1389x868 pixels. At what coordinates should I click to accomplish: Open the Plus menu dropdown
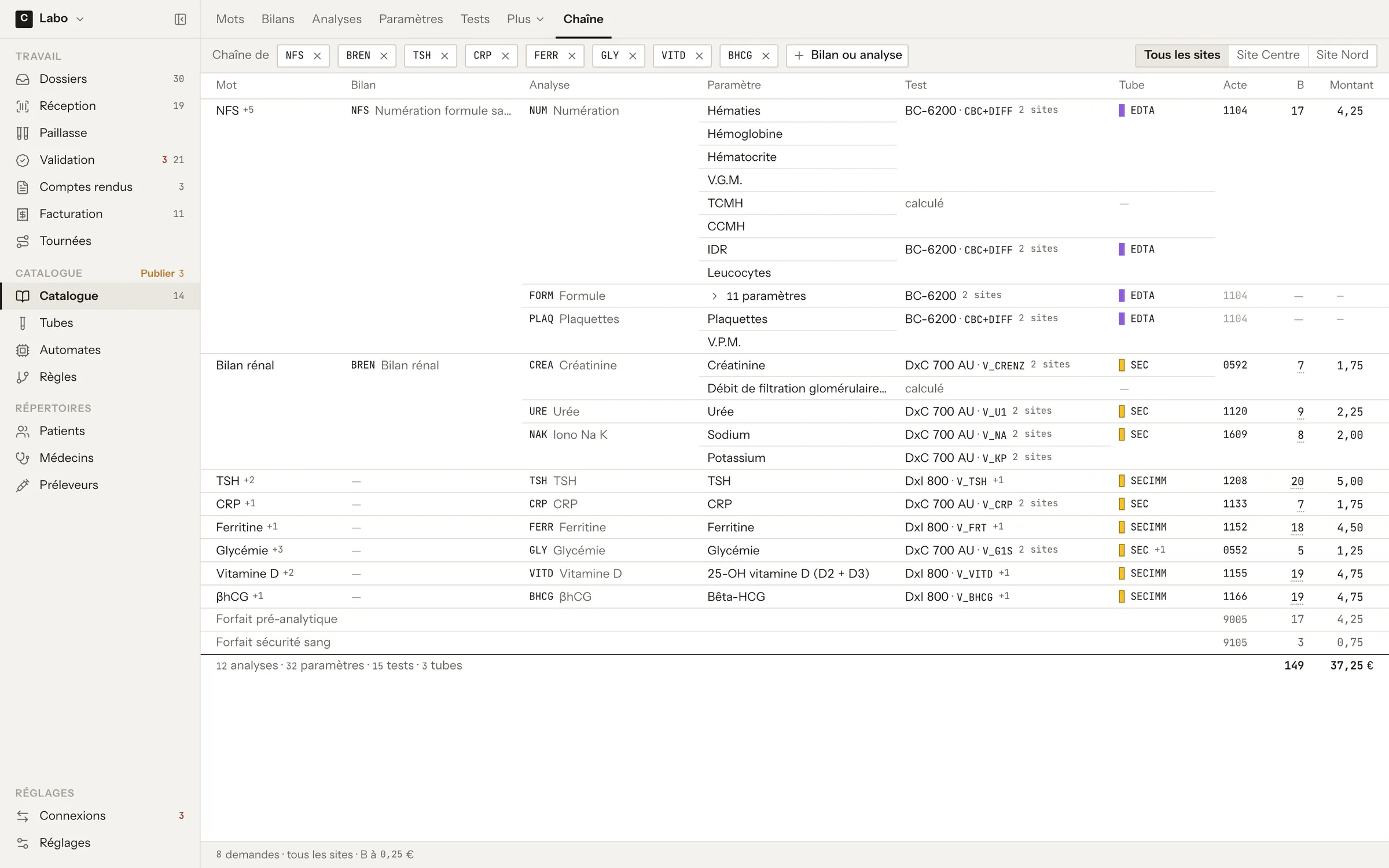tap(526, 19)
